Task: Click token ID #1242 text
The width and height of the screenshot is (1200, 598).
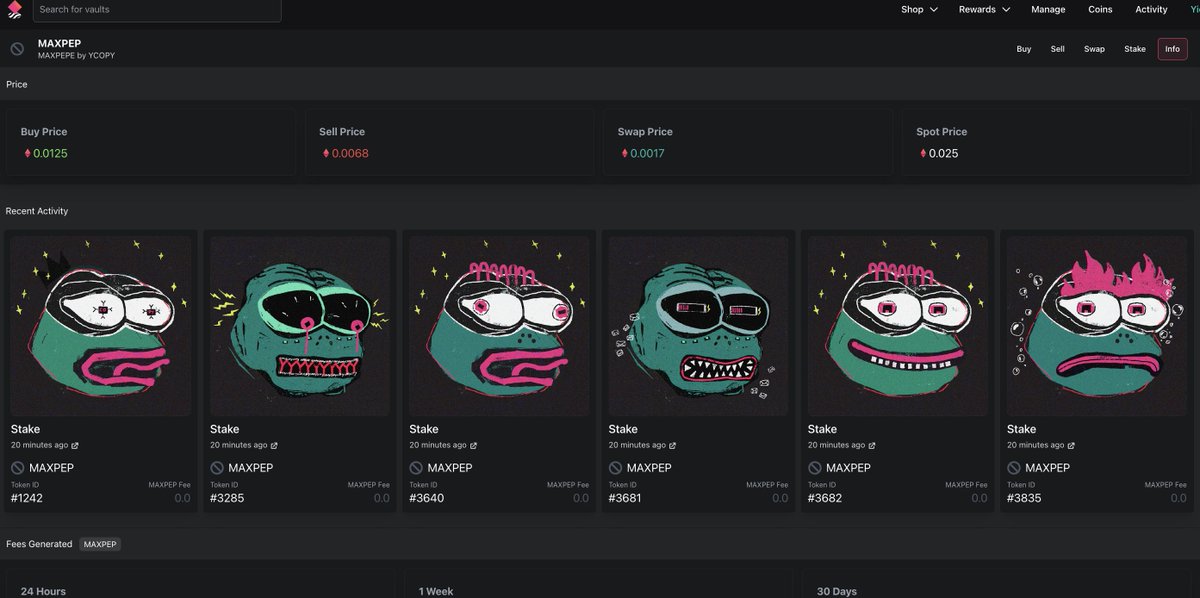Action: click(x=27, y=498)
